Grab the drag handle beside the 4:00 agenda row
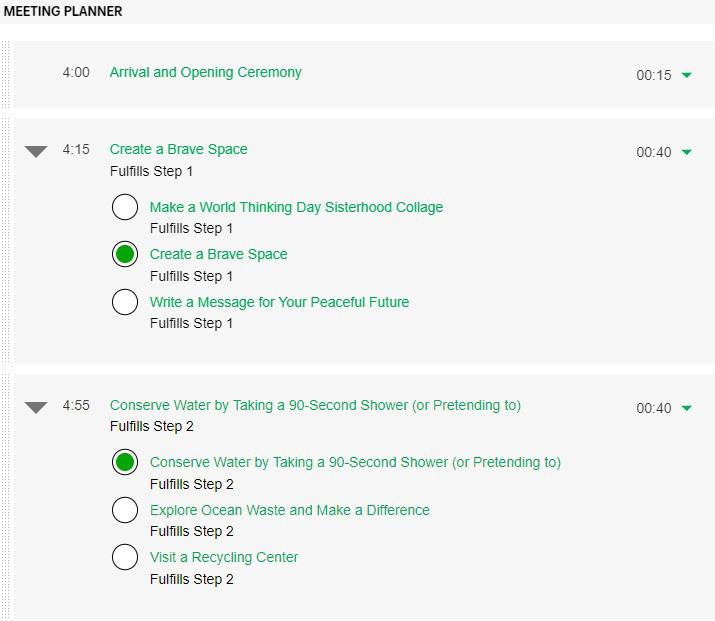The height and width of the screenshot is (621, 715). [x=6, y=74]
